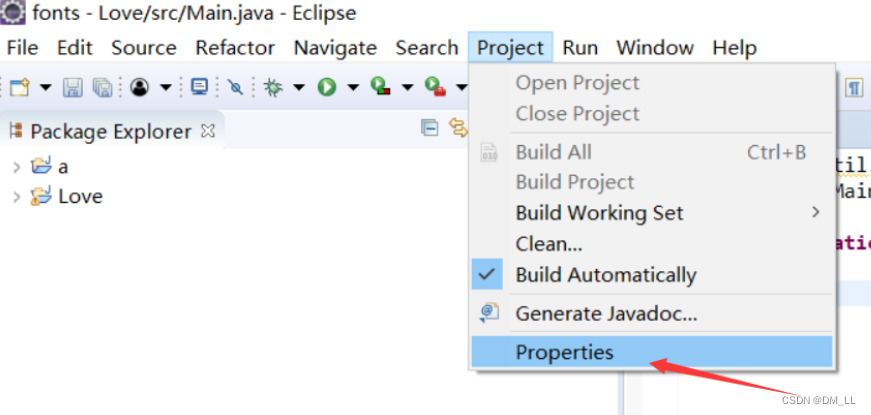Expand the 'a' project node
The image size is (871, 415).
[x=16, y=166]
